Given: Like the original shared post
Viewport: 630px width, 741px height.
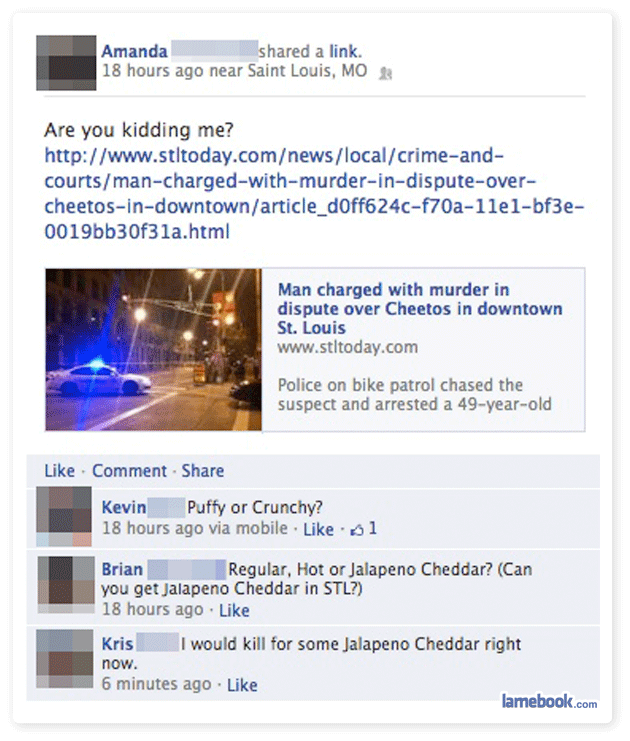Looking at the screenshot, I should [60, 471].
